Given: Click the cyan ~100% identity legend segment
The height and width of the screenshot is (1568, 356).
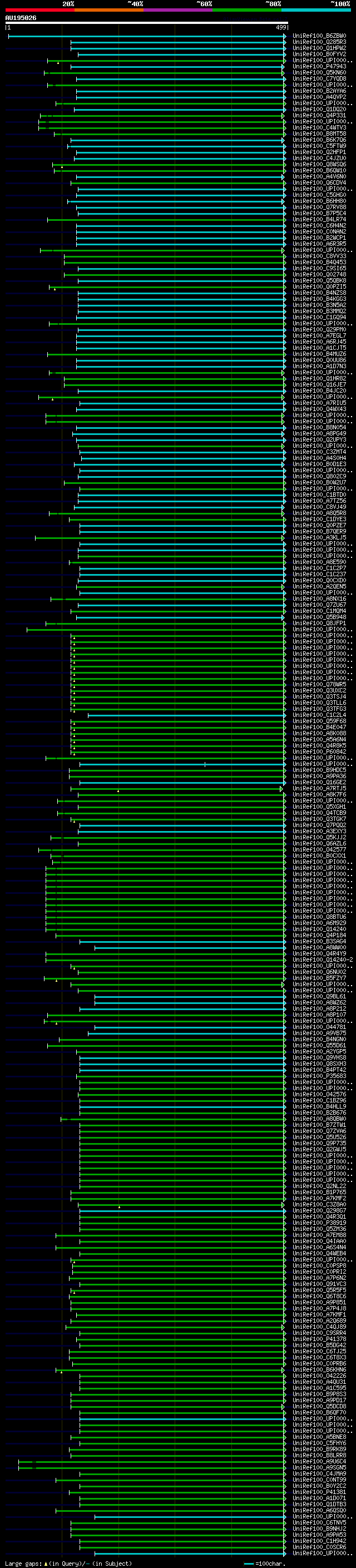Looking at the screenshot, I should [317, 11].
